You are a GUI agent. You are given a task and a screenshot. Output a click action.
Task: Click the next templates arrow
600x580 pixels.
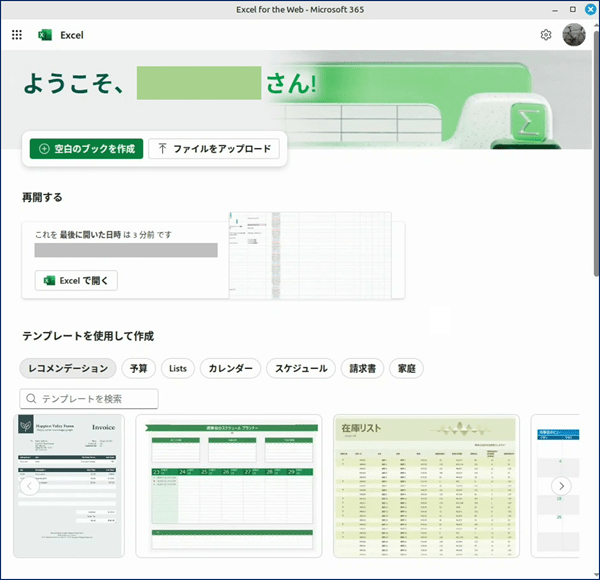coord(561,486)
